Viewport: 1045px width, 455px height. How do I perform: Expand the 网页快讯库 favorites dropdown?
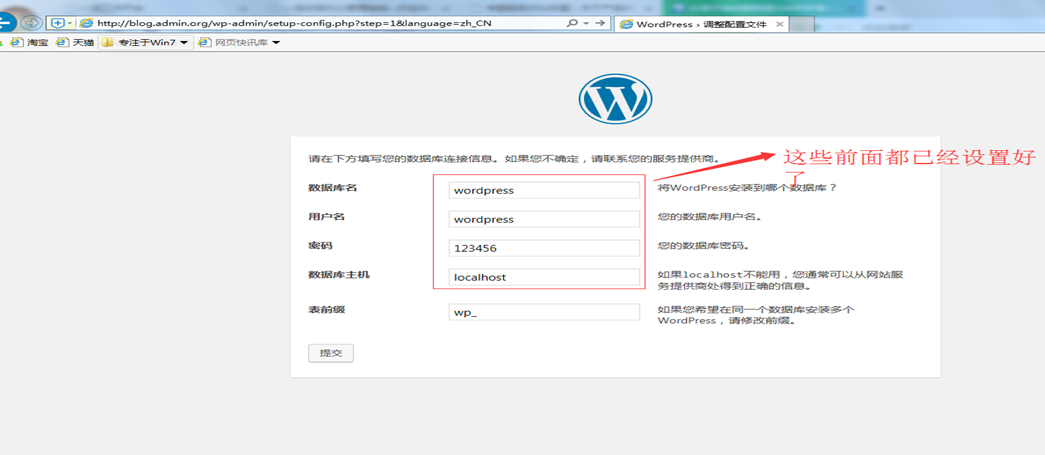(277, 43)
